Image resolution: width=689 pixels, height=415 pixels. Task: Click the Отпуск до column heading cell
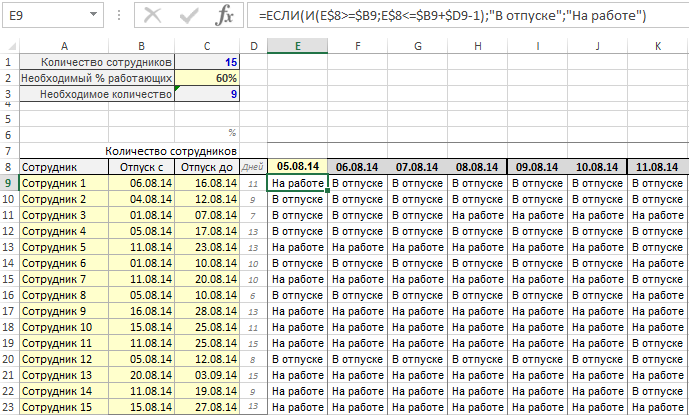[207, 167]
